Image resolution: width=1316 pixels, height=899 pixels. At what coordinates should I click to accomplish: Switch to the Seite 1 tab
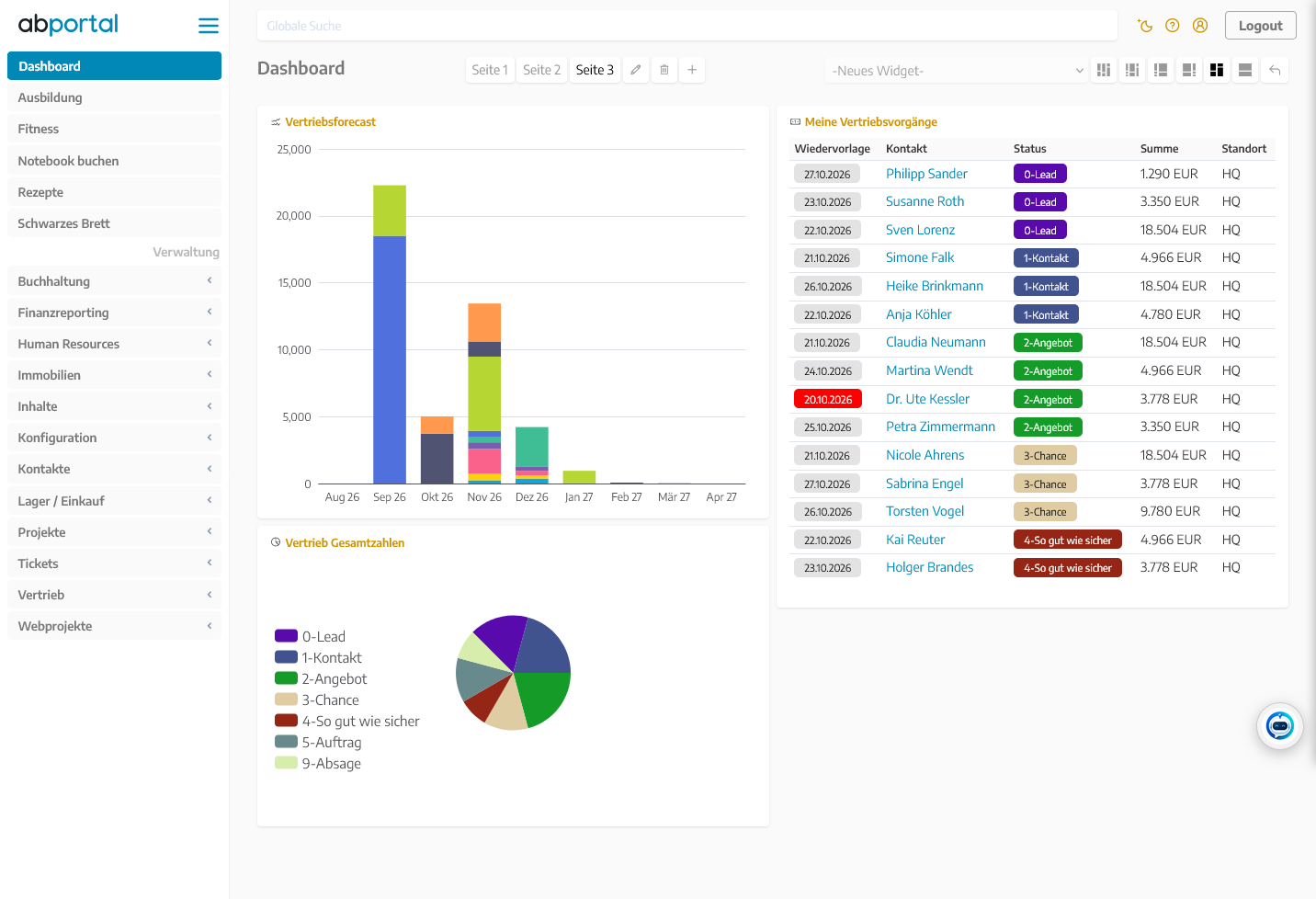490,70
